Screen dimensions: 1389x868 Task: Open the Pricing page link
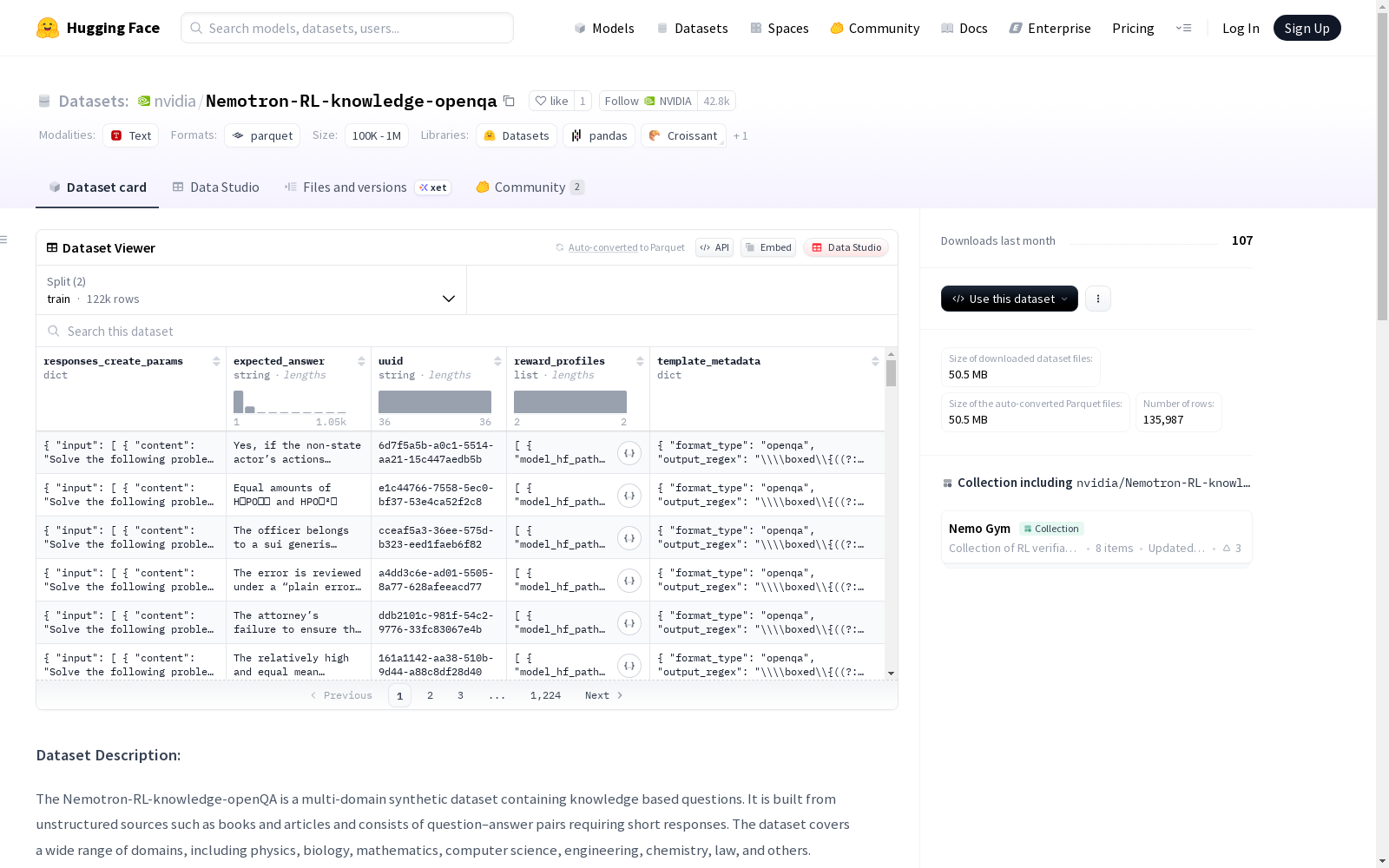coord(1133,28)
